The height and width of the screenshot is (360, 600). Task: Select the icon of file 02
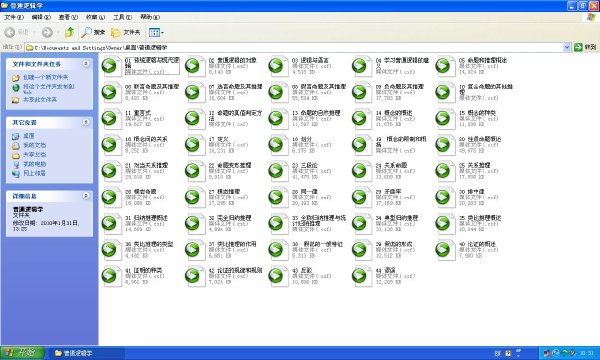[x=194, y=66]
